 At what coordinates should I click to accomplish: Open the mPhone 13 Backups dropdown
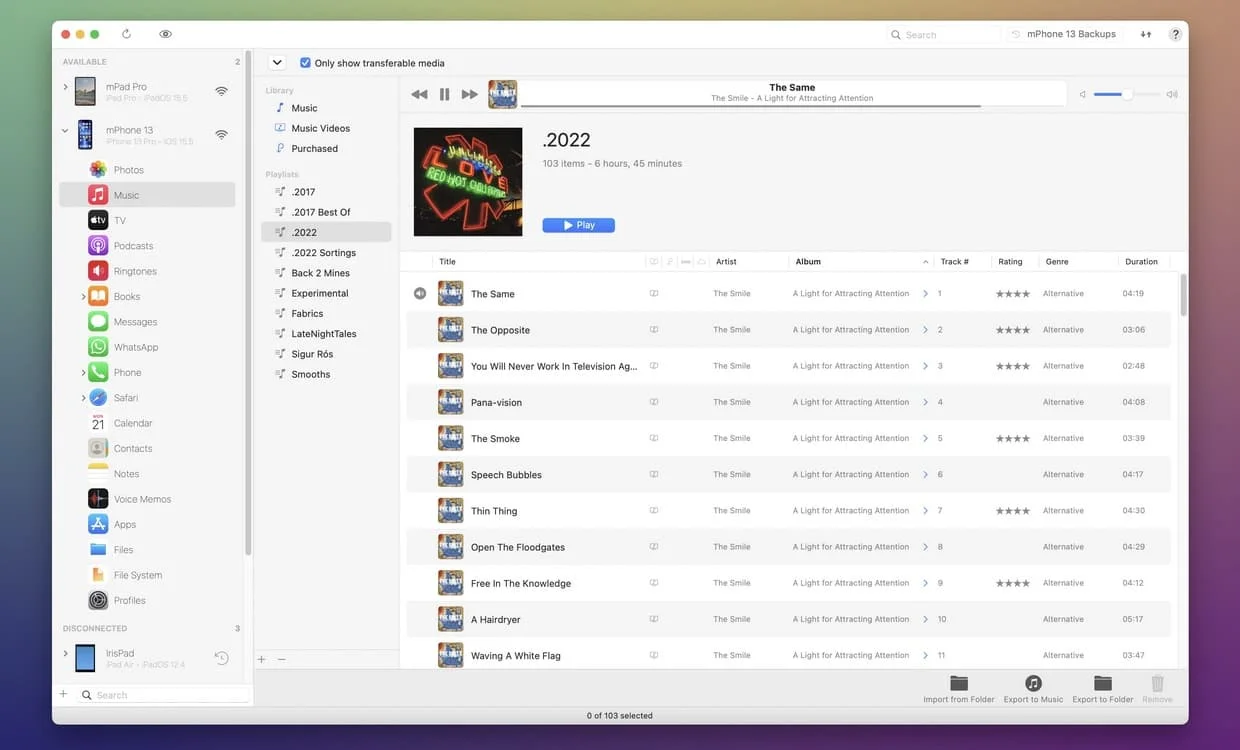click(1065, 34)
